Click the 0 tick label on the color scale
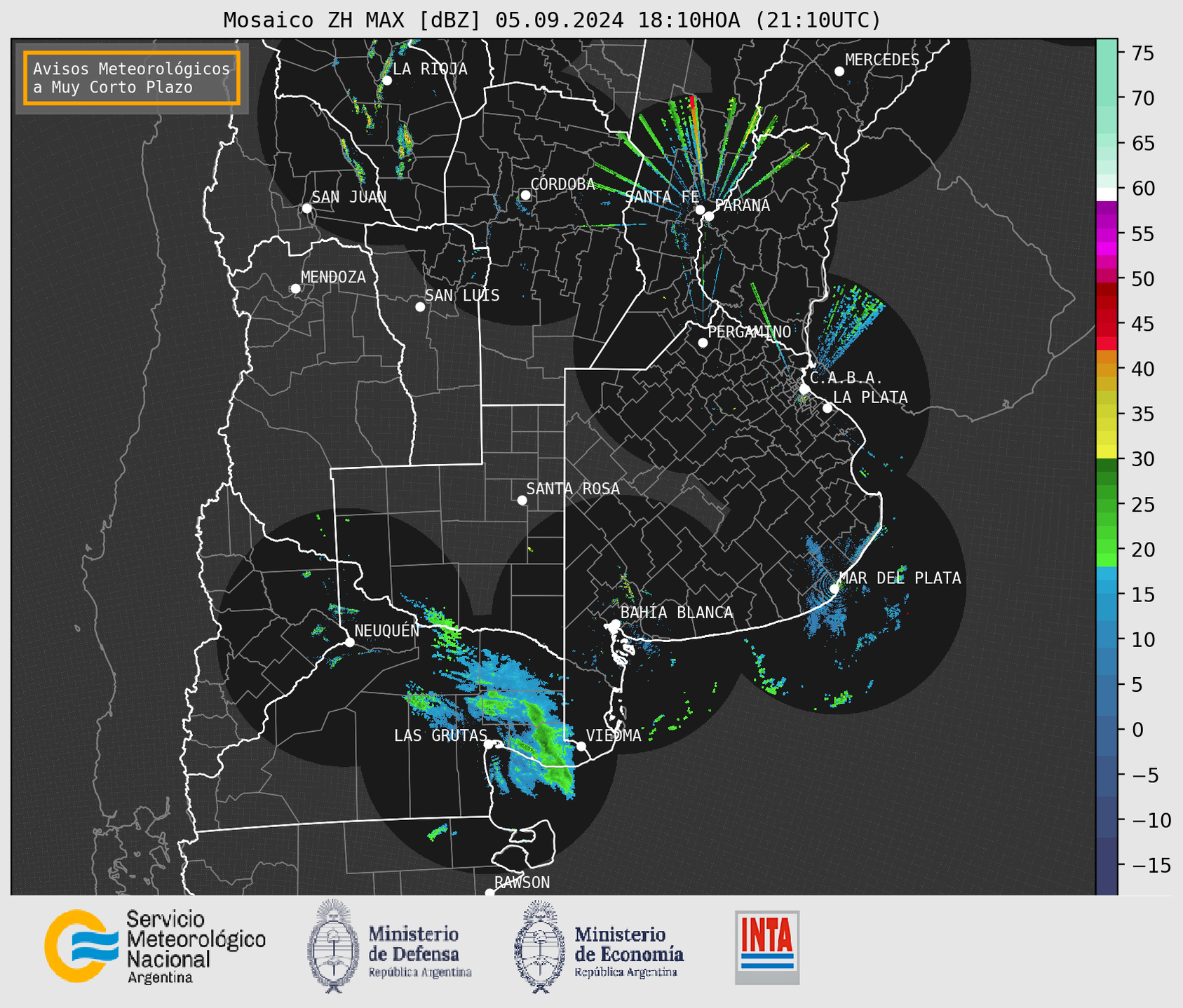1183x1008 pixels. point(1137,730)
